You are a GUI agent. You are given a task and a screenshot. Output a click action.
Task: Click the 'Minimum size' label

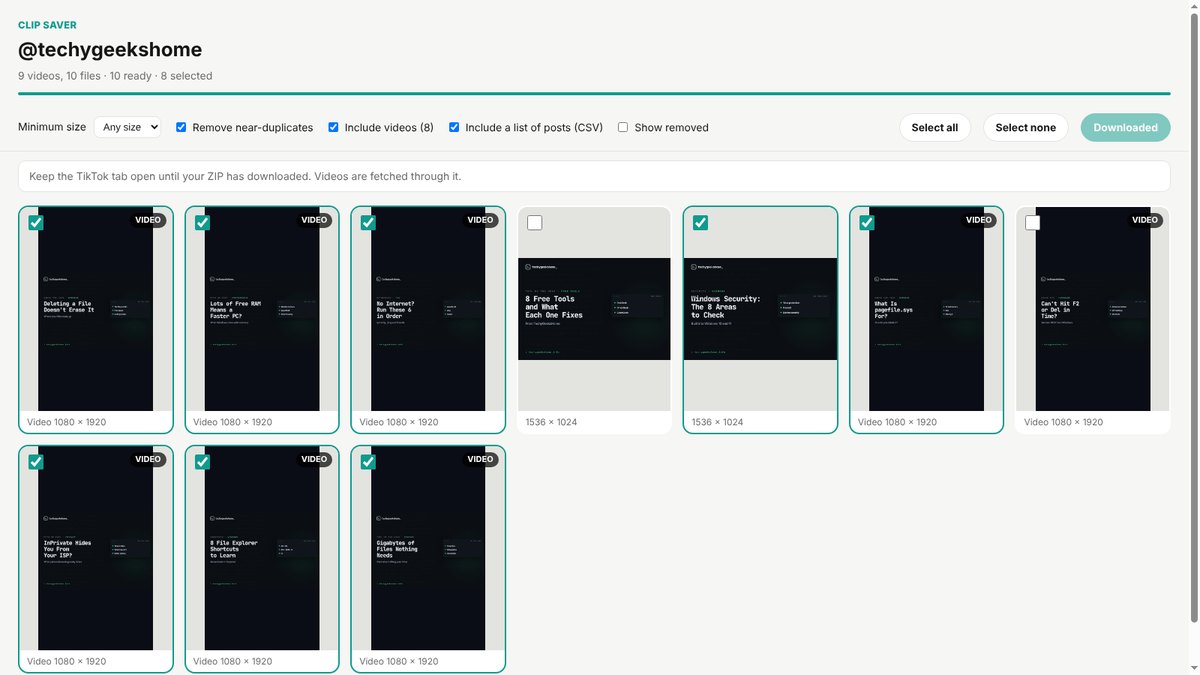[52, 127]
